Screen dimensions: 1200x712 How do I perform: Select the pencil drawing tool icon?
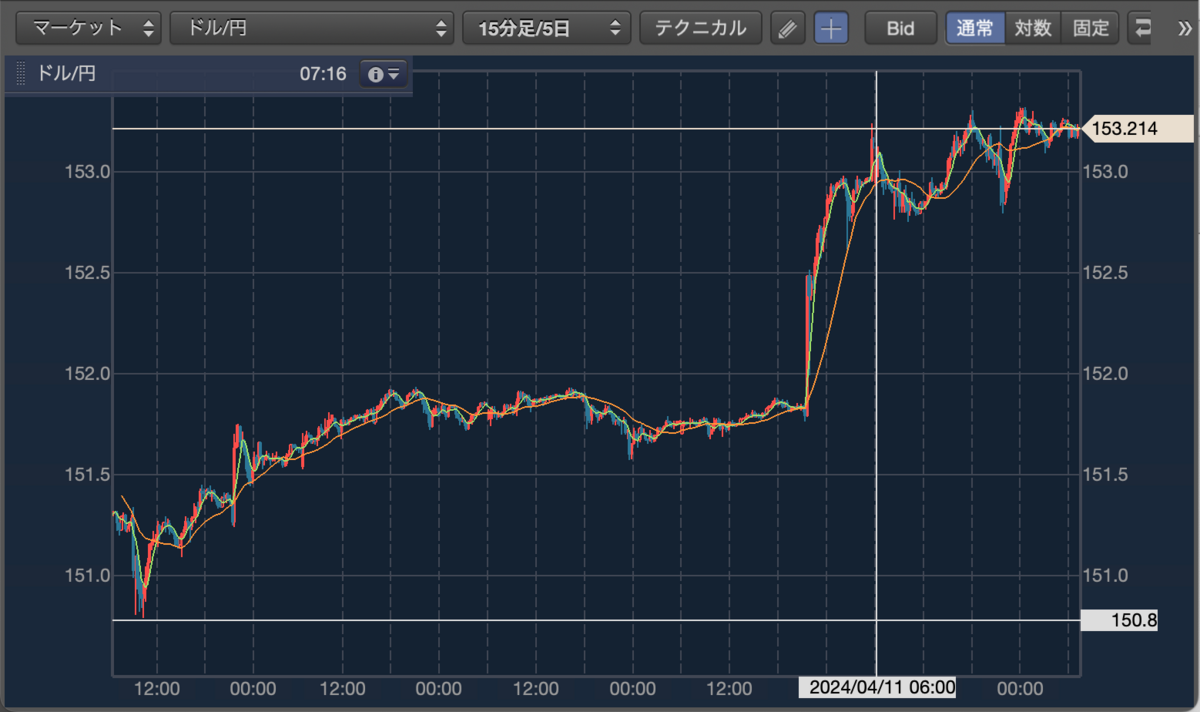pyautogui.click(x=788, y=28)
